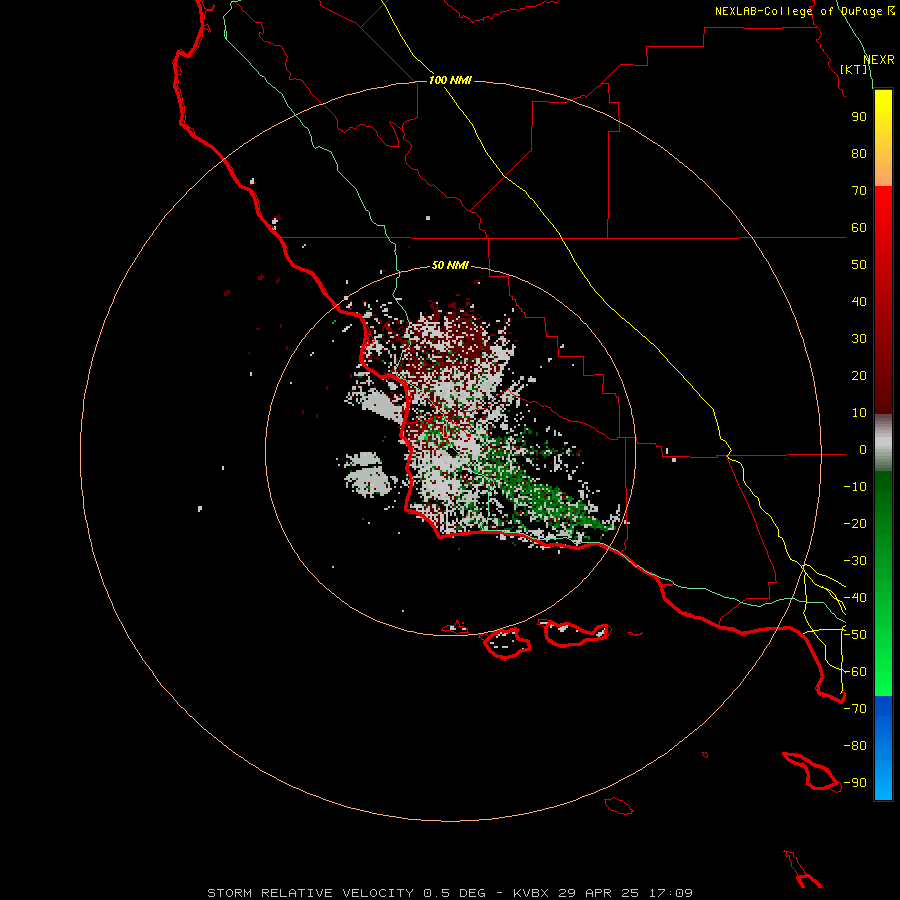The height and width of the screenshot is (900, 900).
Task: Click the '50' value on velocity scale
Action: (x=859, y=265)
